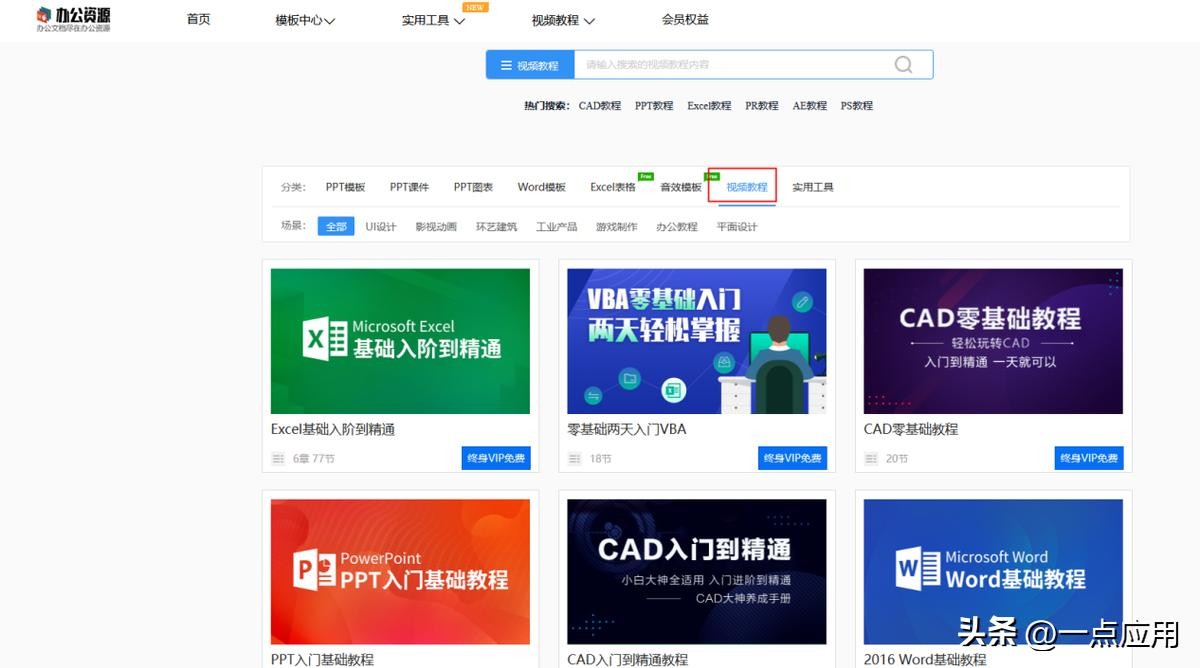This screenshot has height=668, width=1200.
Task: Click list icon next to 18节
Action: 575,459
